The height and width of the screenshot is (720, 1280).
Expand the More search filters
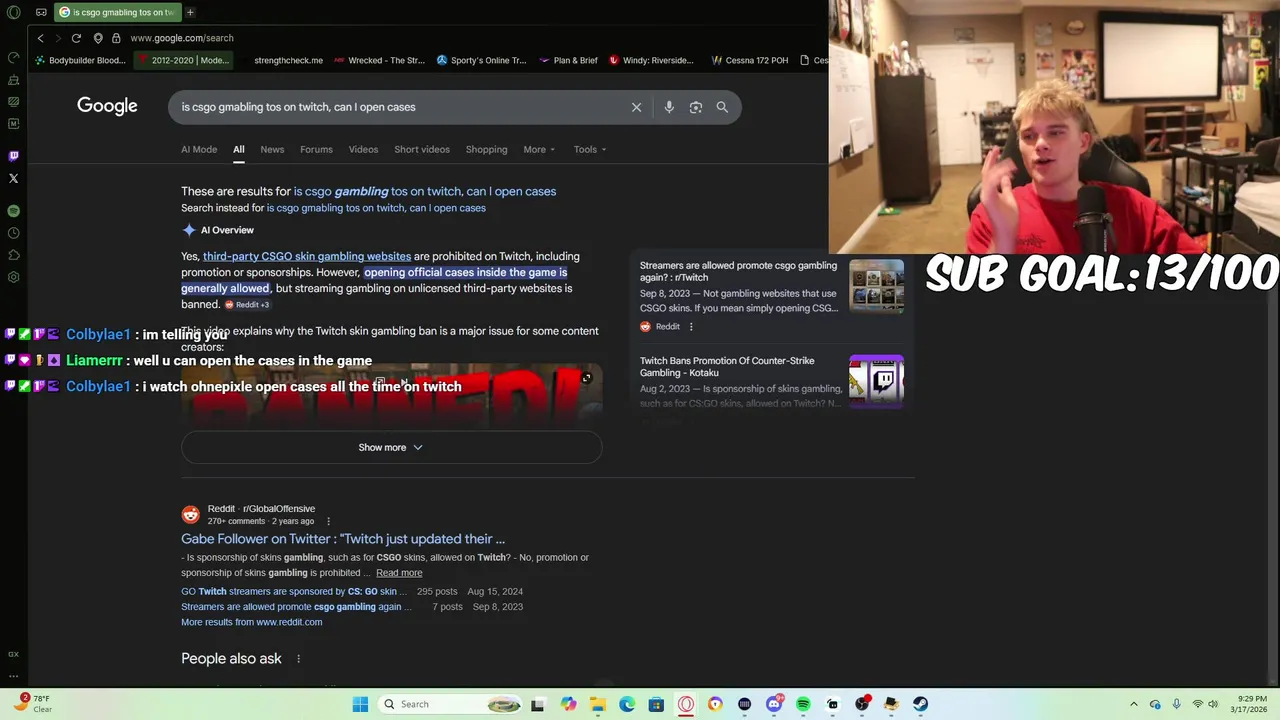(x=539, y=149)
